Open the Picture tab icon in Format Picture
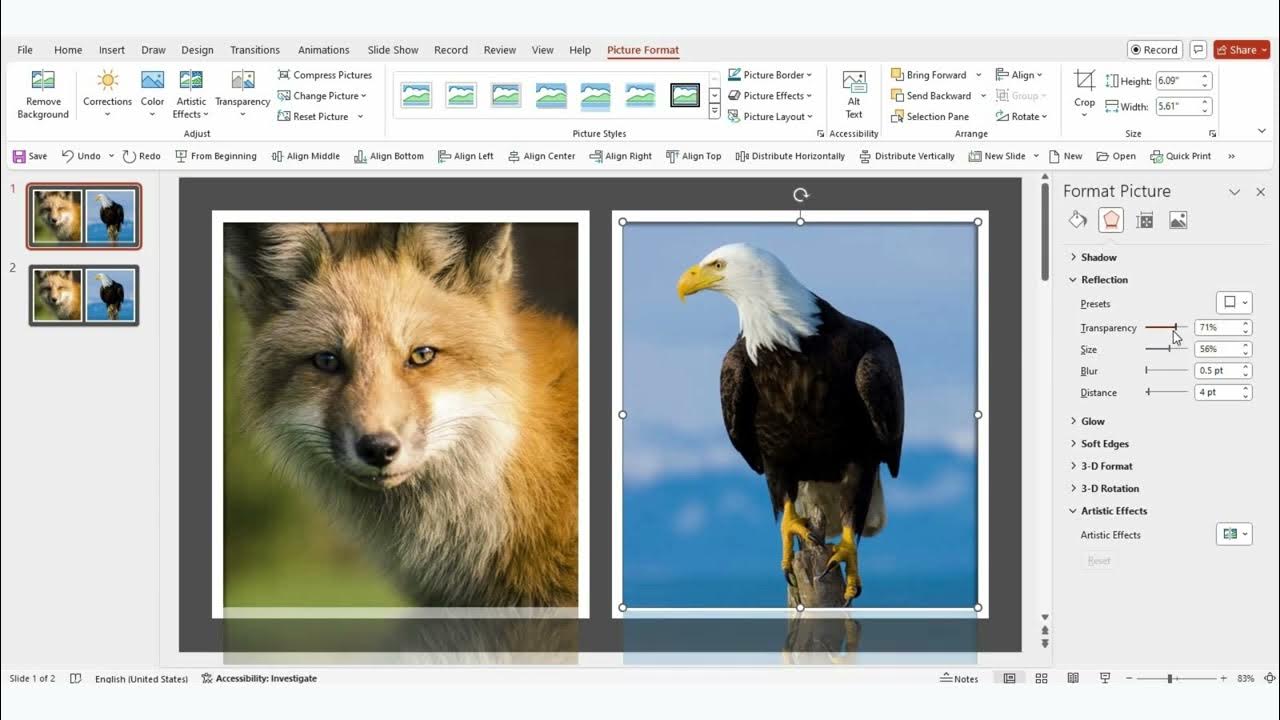The image size is (1280, 720). 1178,220
